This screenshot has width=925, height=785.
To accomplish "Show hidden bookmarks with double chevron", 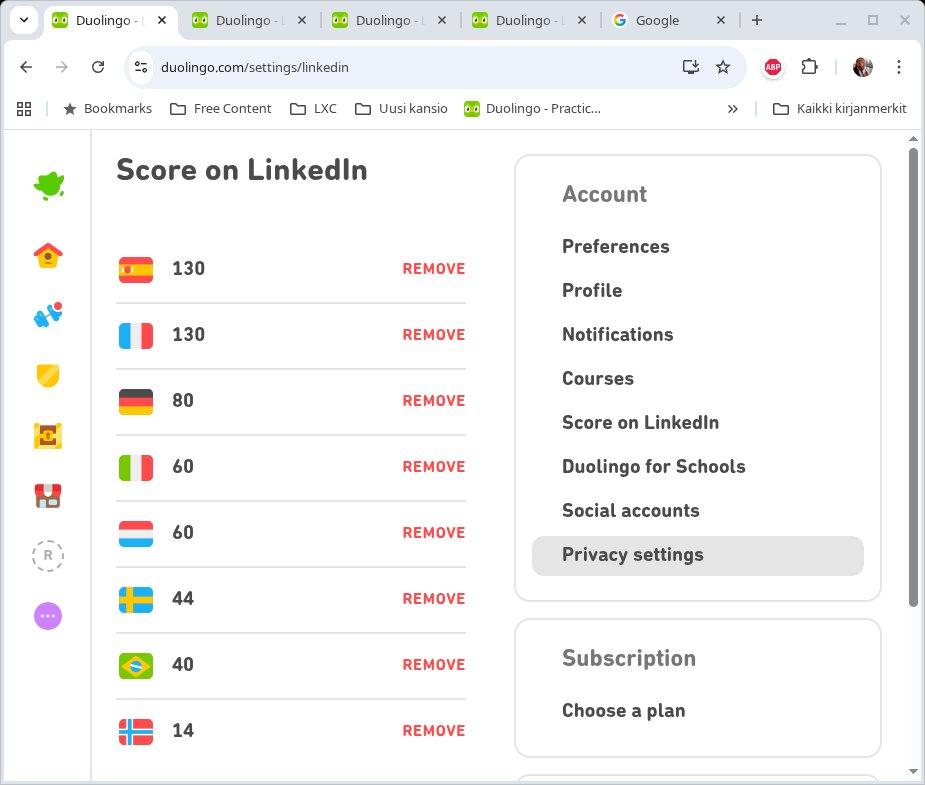I will coord(733,109).
